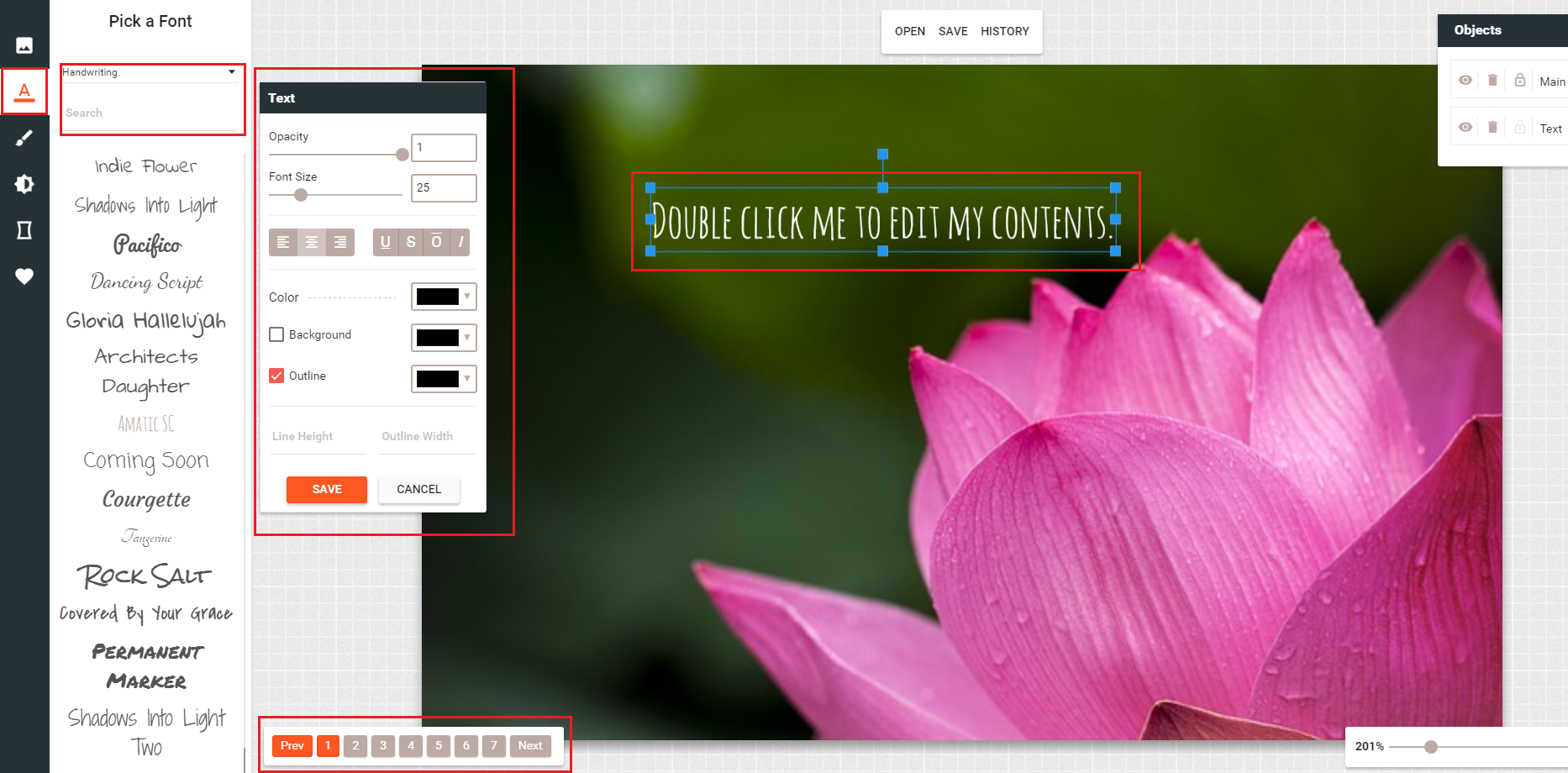
Task: Go to the Next font page
Action: click(529, 745)
